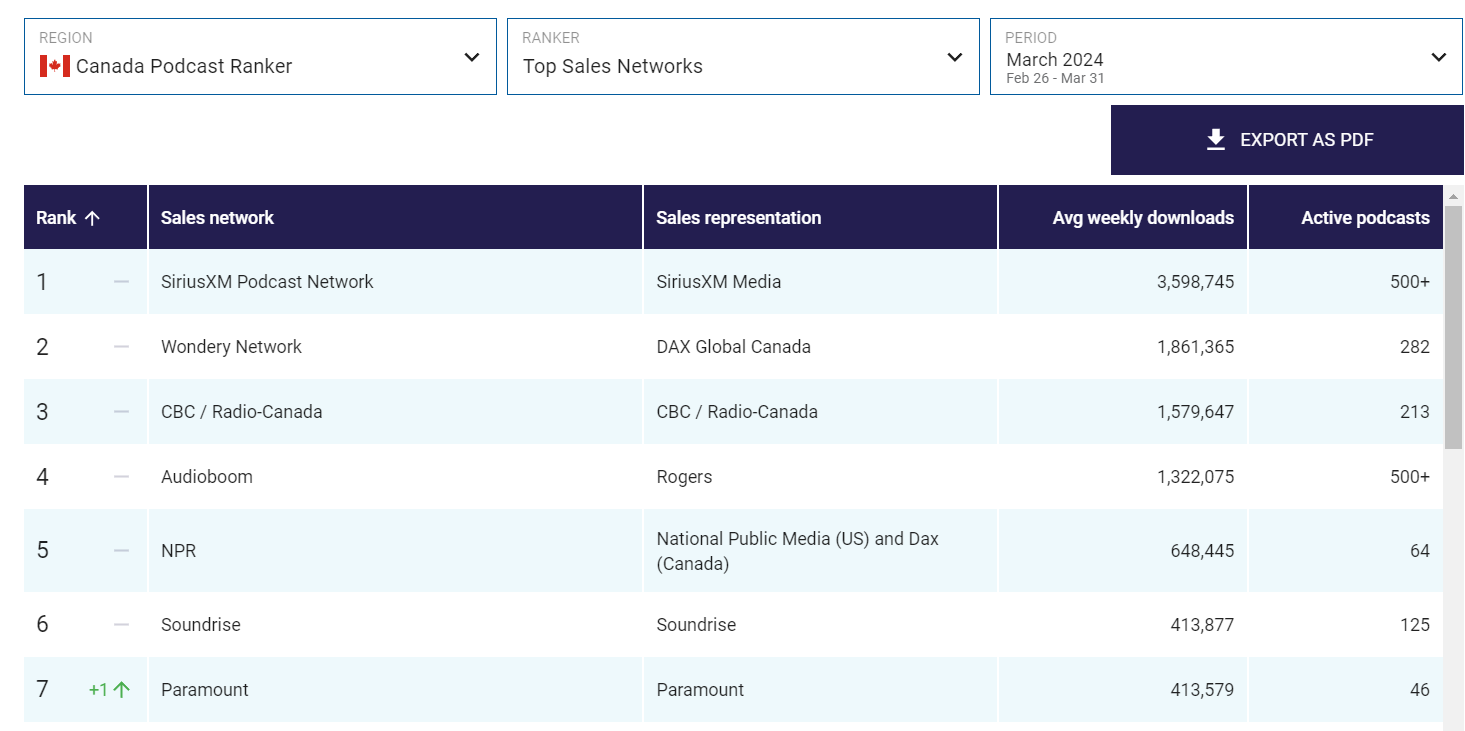Click 125 active podcasts value

coord(1415,625)
